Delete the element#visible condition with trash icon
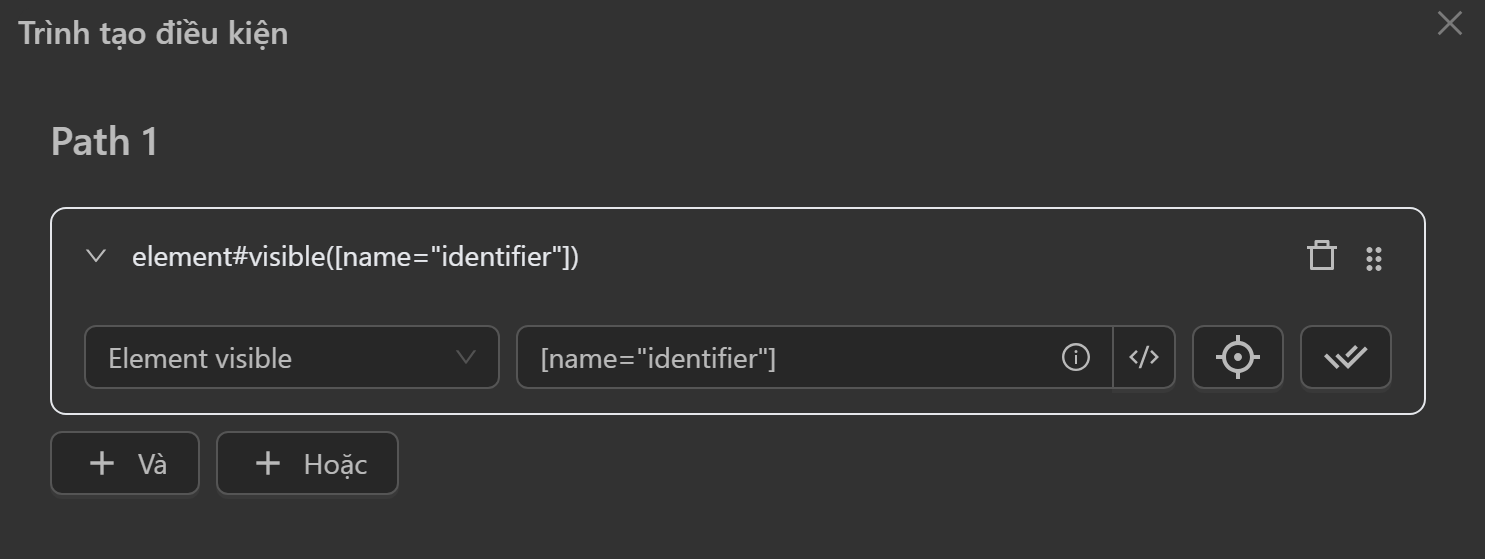 click(x=1321, y=256)
